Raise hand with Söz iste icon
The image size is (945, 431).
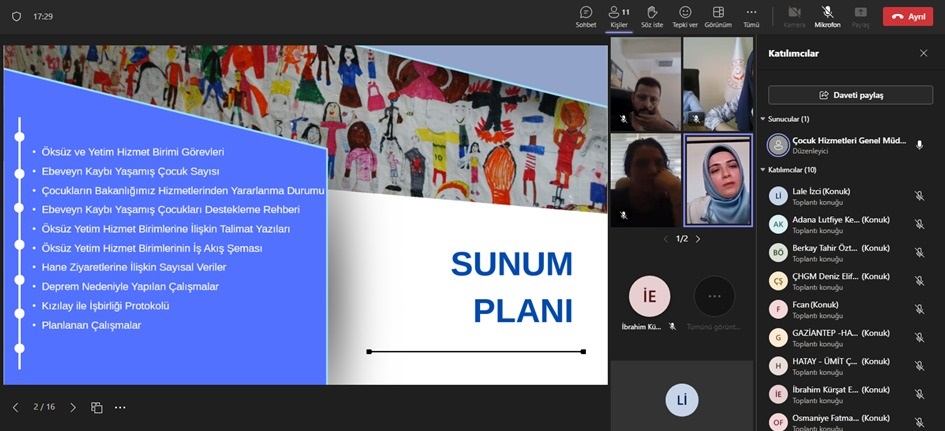tap(651, 13)
